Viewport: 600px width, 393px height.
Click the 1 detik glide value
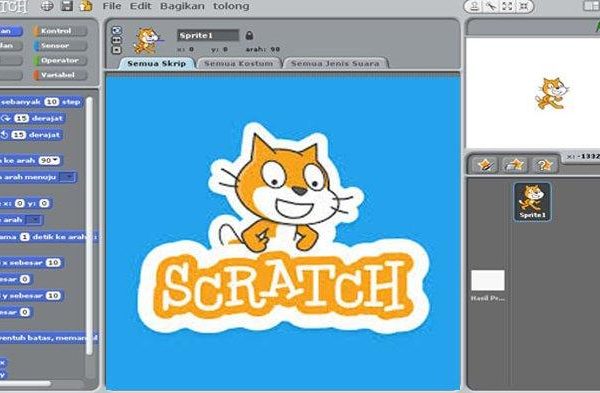[x=24, y=237]
